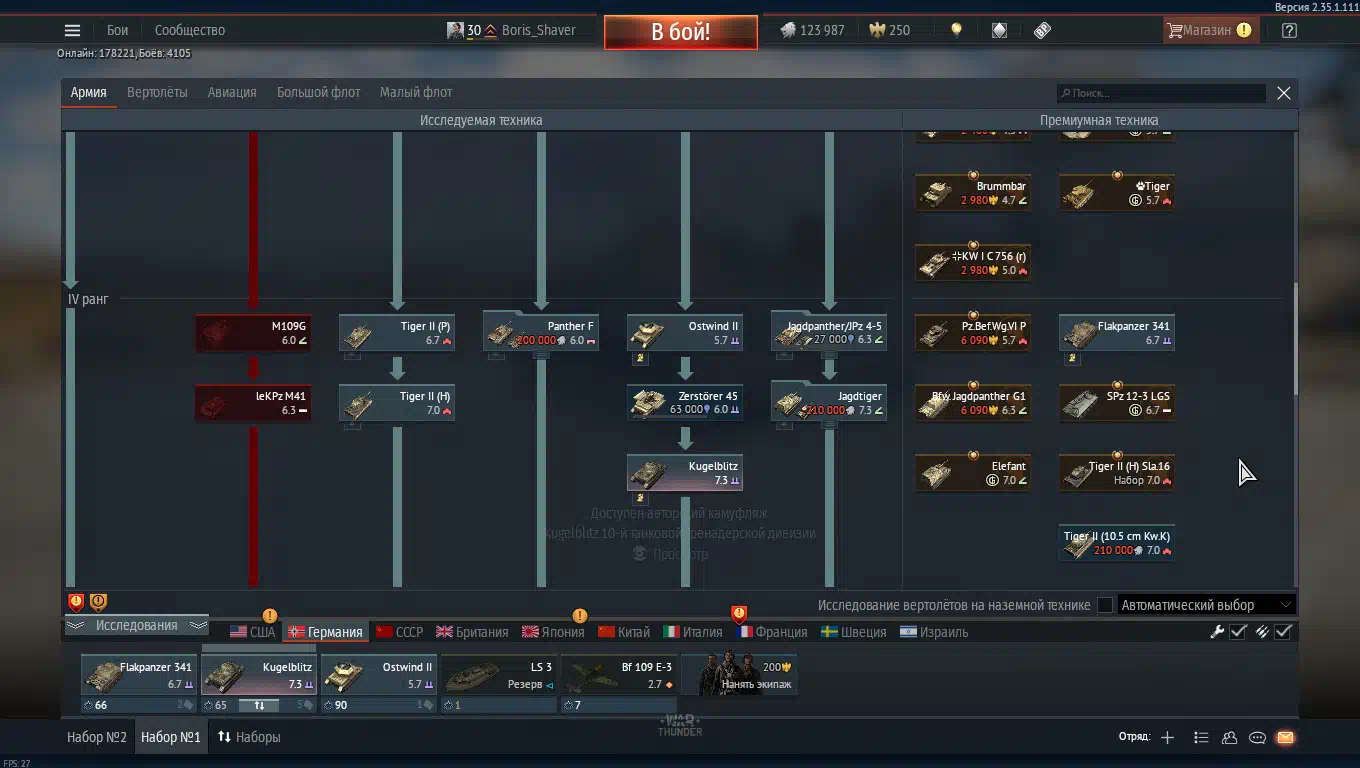This screenshot has height=768, width=1360.
Task: Open the Boris_Shaver player profile
Action: pos(511,30)
